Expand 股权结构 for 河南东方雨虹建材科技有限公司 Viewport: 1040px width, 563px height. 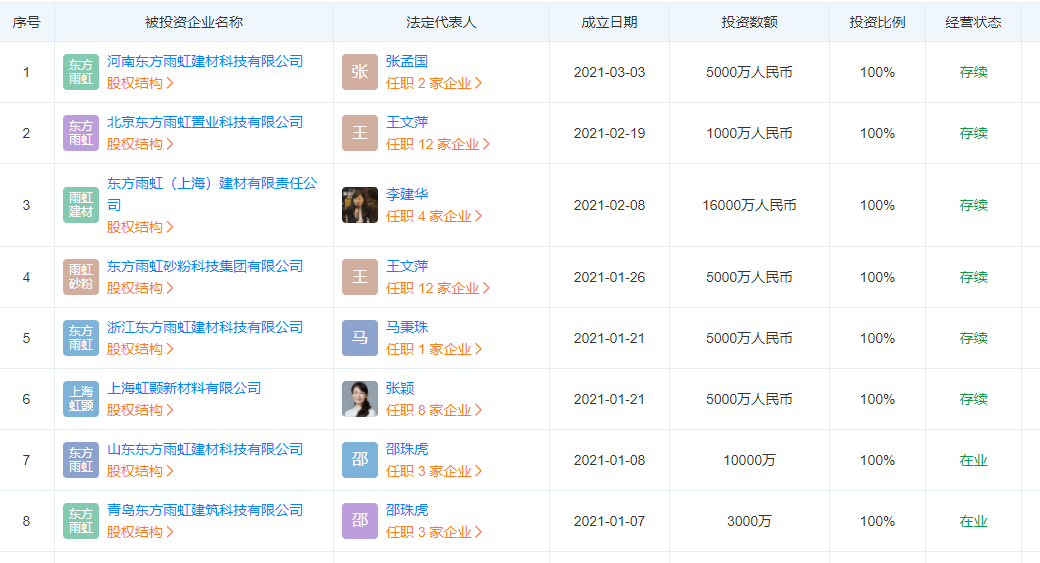click(140, 83)
